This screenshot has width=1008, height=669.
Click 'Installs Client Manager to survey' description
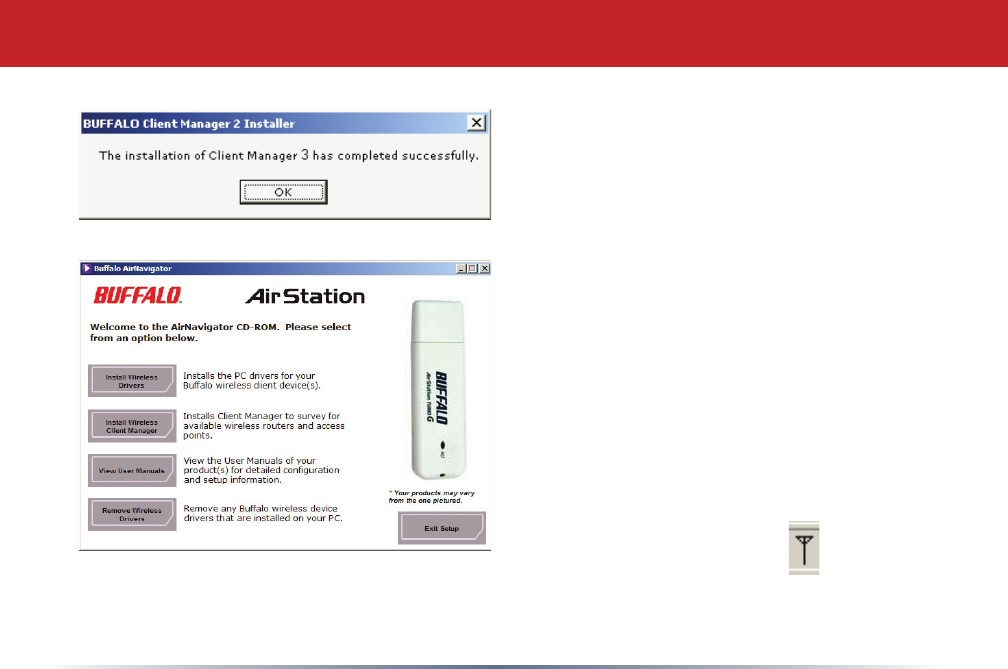tap(264, 425)
